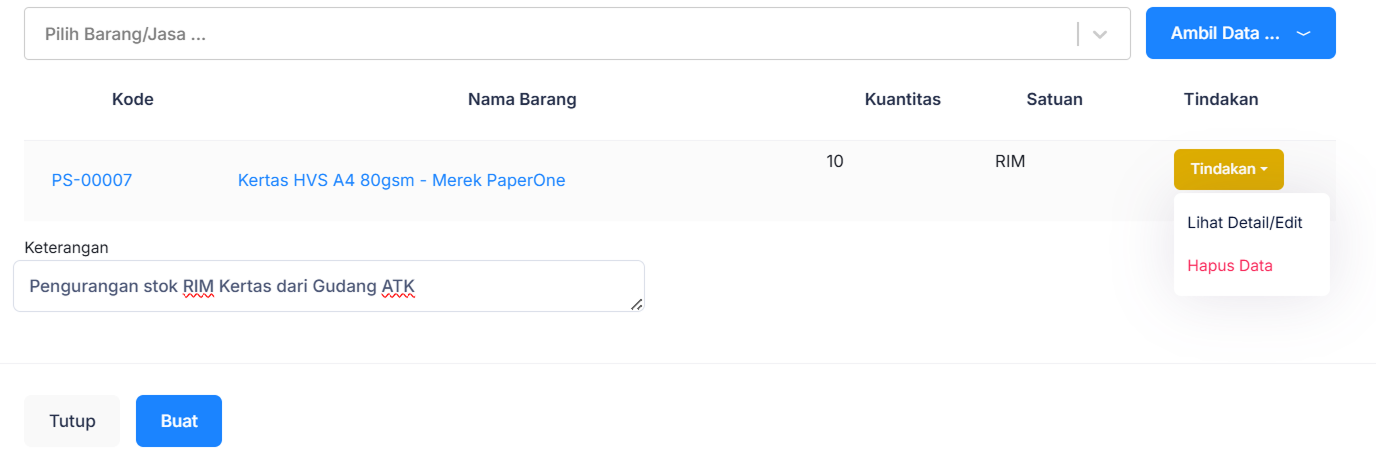Click the RIM unit cell
Image resolution: width=1376 pixels, height=469 pixels.
[1010, 161]
